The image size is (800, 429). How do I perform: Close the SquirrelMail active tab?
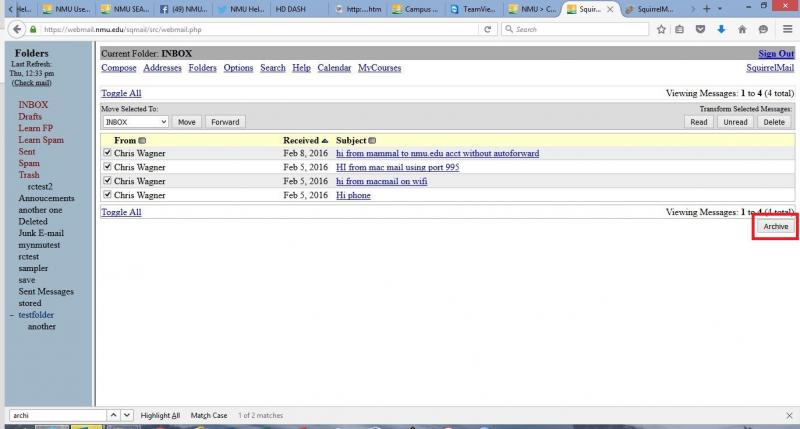pos(610,9)
